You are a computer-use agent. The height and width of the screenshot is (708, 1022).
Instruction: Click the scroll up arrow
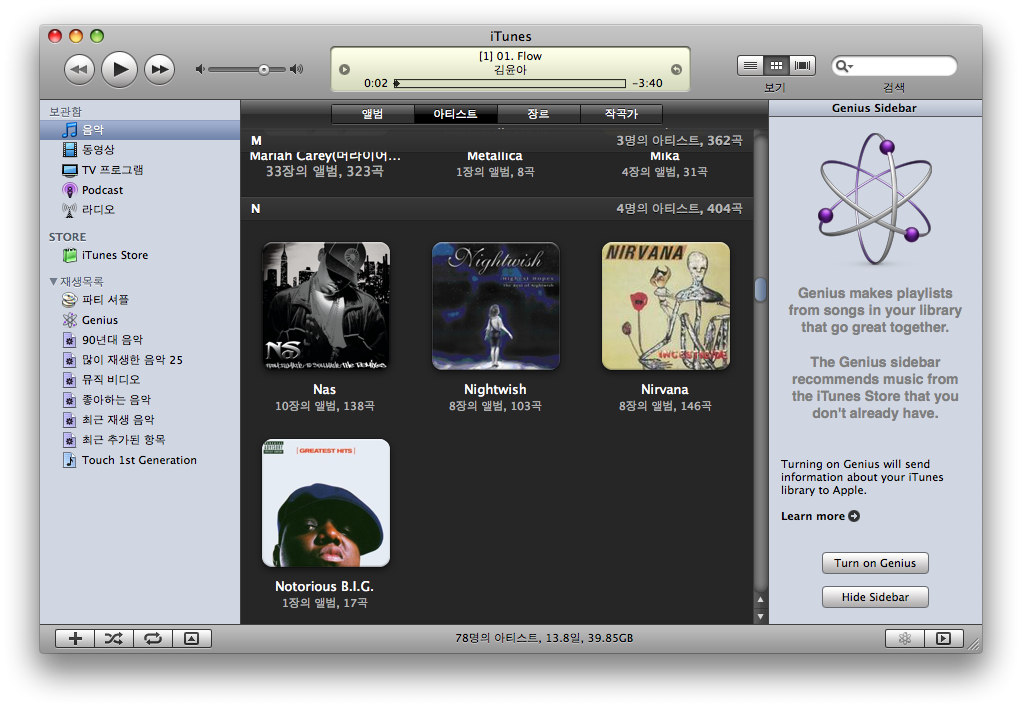pos(760,599)
